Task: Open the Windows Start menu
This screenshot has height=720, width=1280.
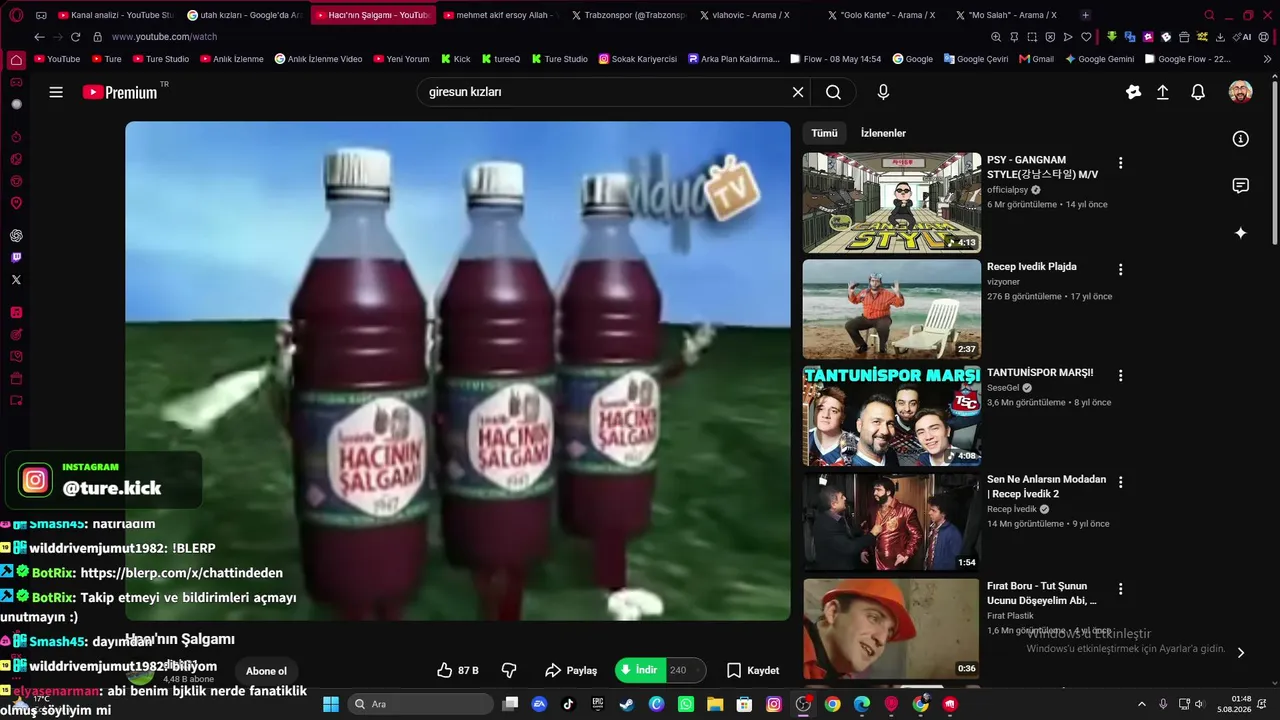Action: pyautogui.click(x=331, y=704)
